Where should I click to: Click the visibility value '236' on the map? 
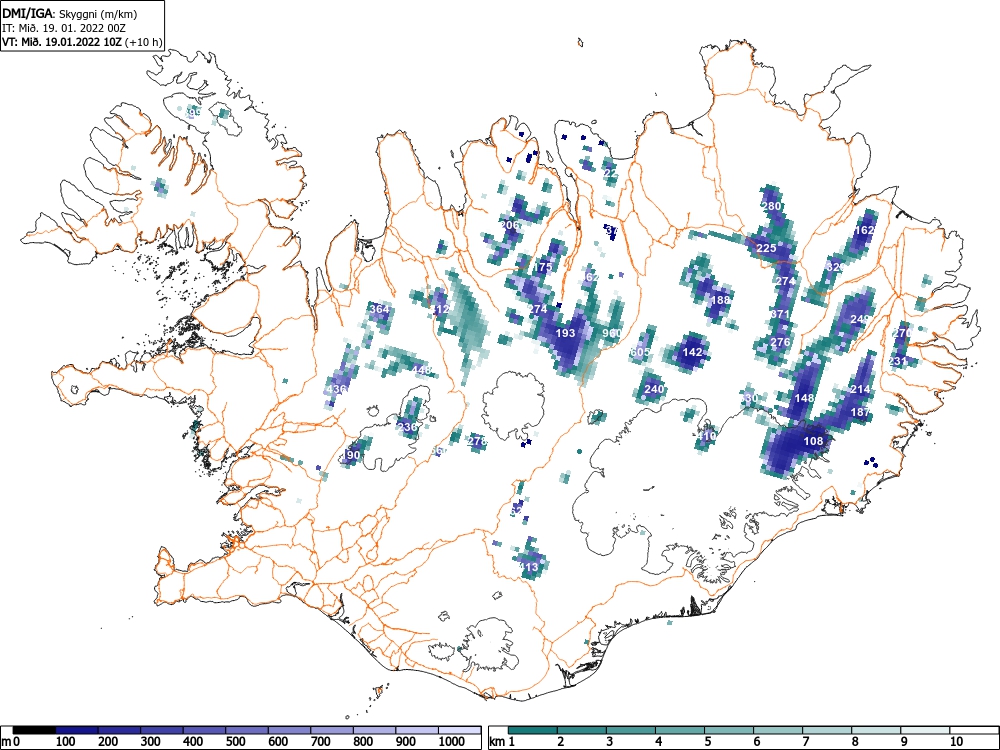point(407,427)
